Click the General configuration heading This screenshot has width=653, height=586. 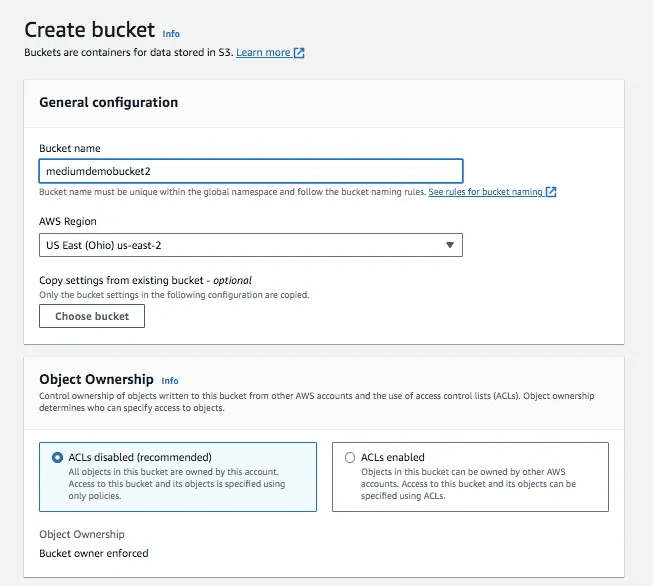108,102
